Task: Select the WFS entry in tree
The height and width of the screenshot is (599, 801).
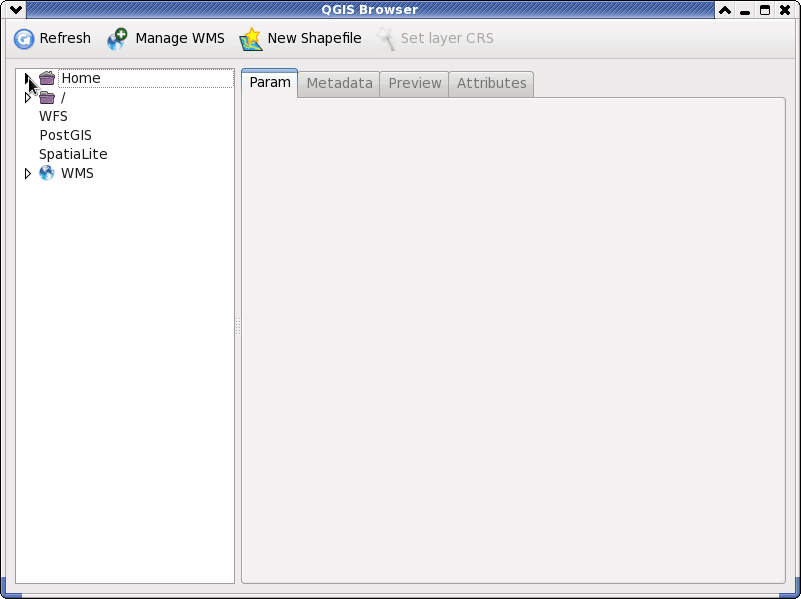Action: click(53, 116)
